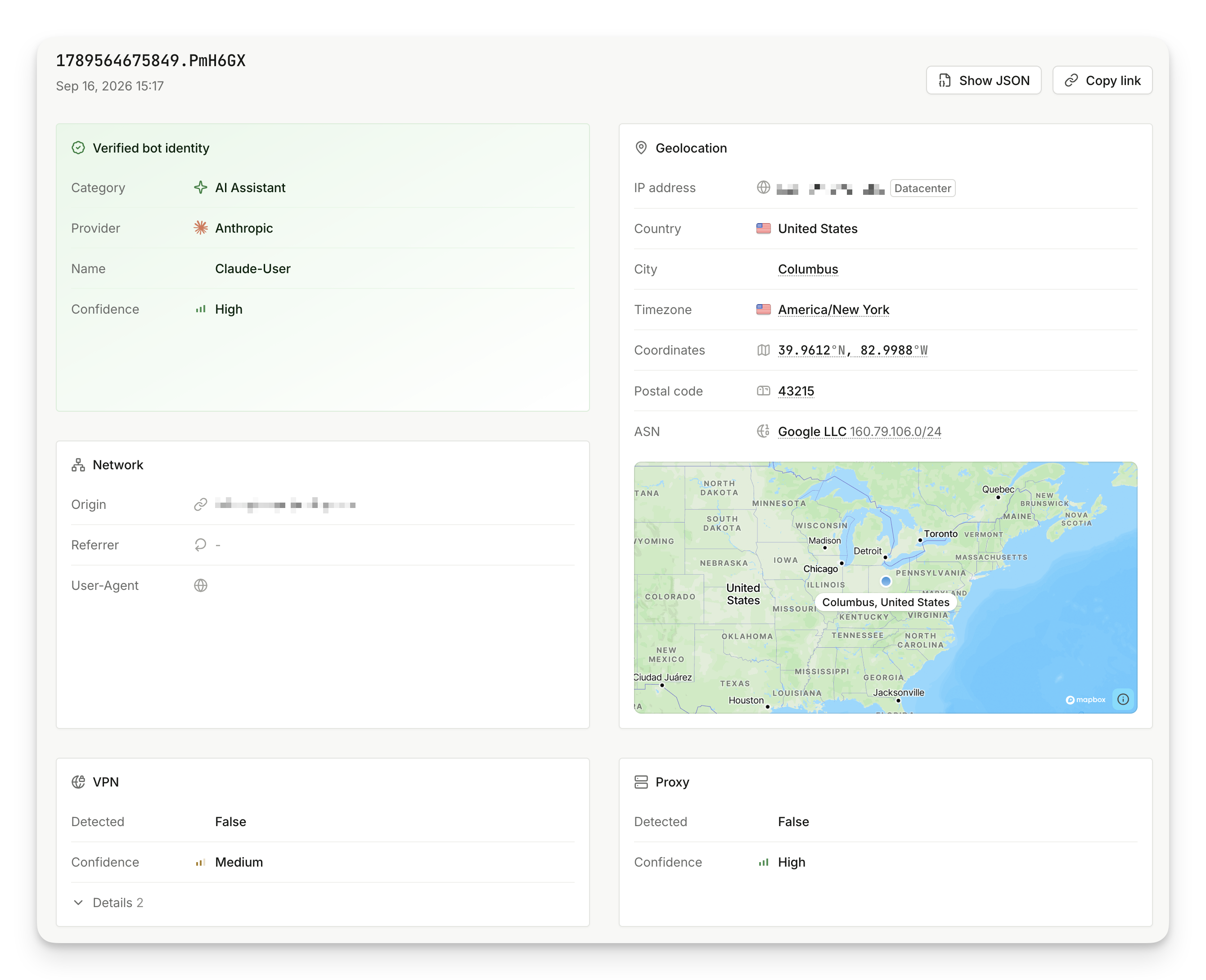Select the request ID 1789564675849.PmH6GX
The image size is (1206, 980).
(151, 60)
